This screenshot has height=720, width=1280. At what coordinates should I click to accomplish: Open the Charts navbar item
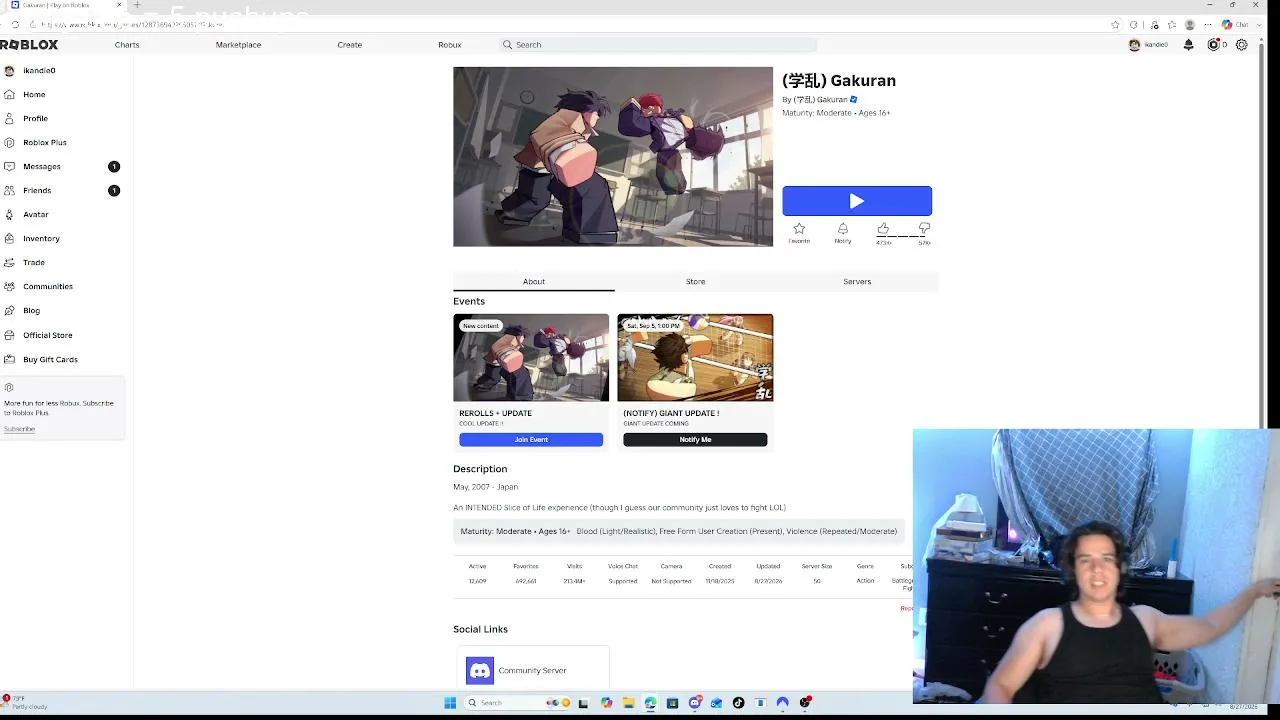pos(127,45)
